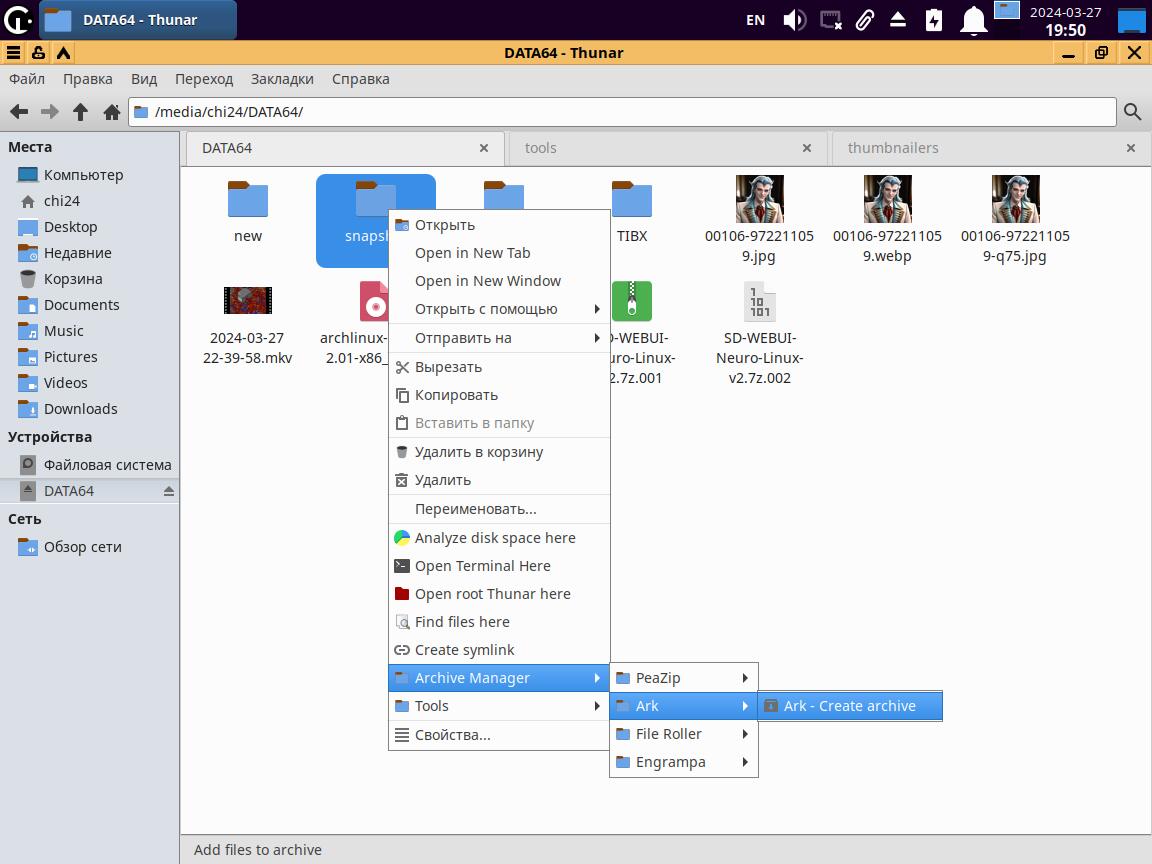Click the home folder toolbar icon
1152x864 pixels.
tap(112, 112)
